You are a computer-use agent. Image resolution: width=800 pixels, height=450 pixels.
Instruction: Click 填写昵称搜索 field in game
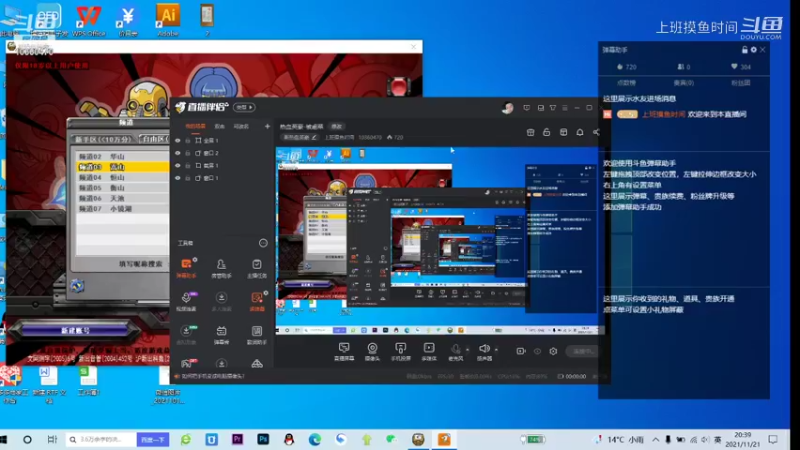click(x=140, y=264)
